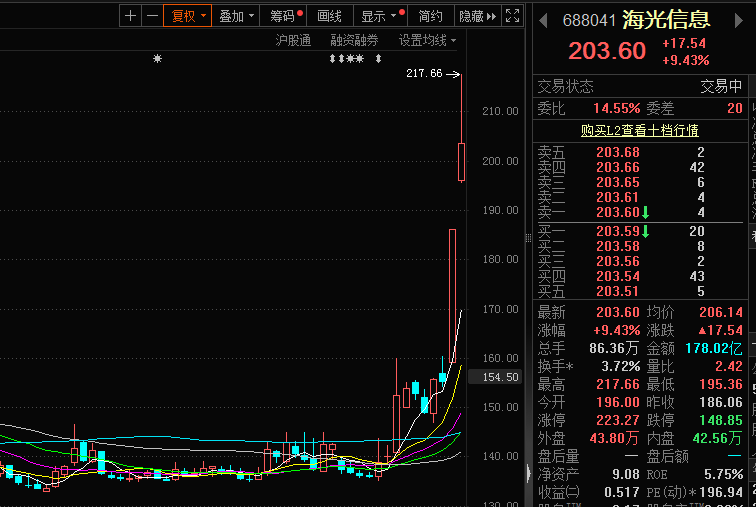Viewport: 756px width, 507px height.
Task: Click the 涨停 value 223.27
Action: point(618,420)
